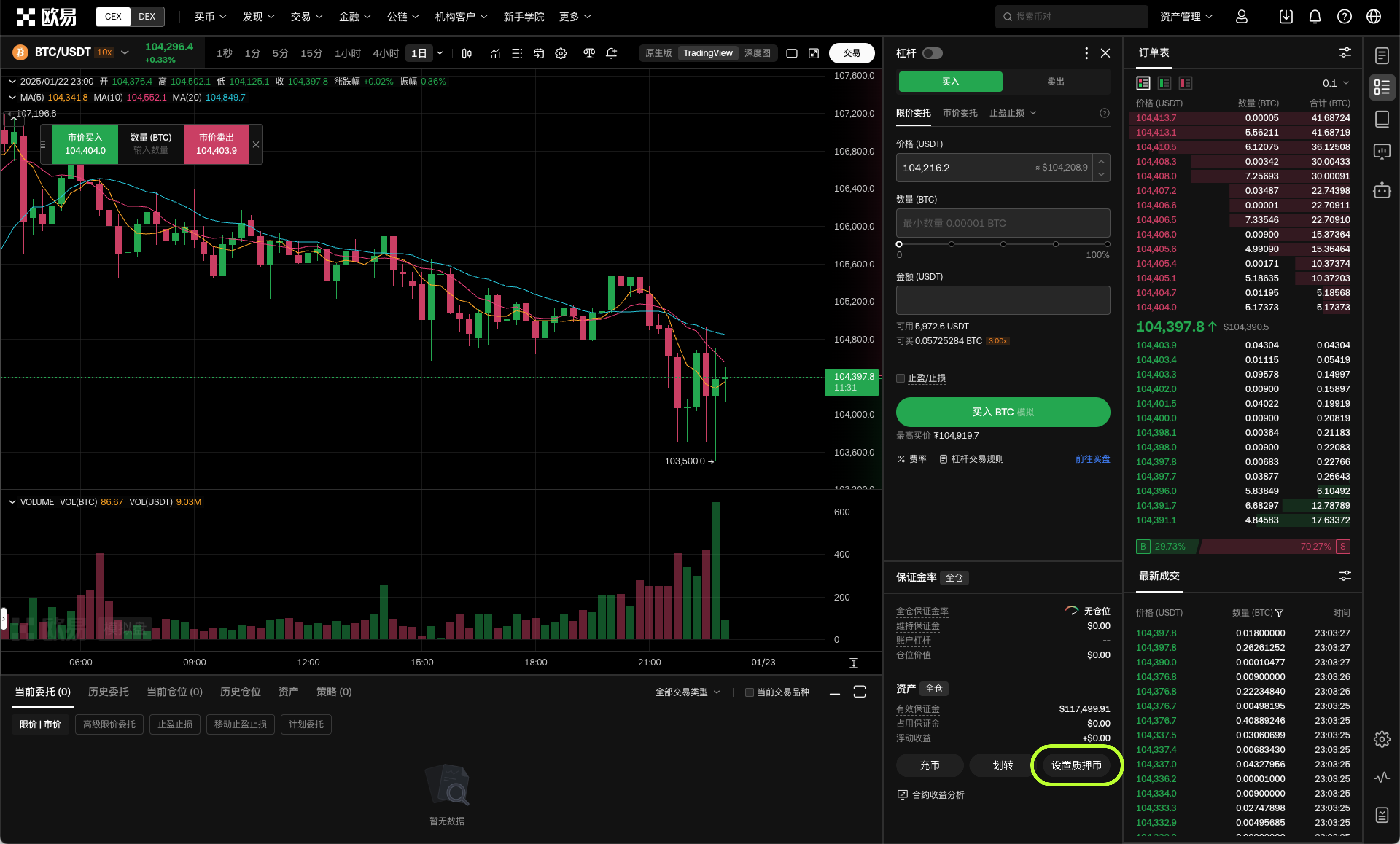Open indicator icon on the chart toolbar
Viewport: 1400px width, 844px height.
coord(495,54)
